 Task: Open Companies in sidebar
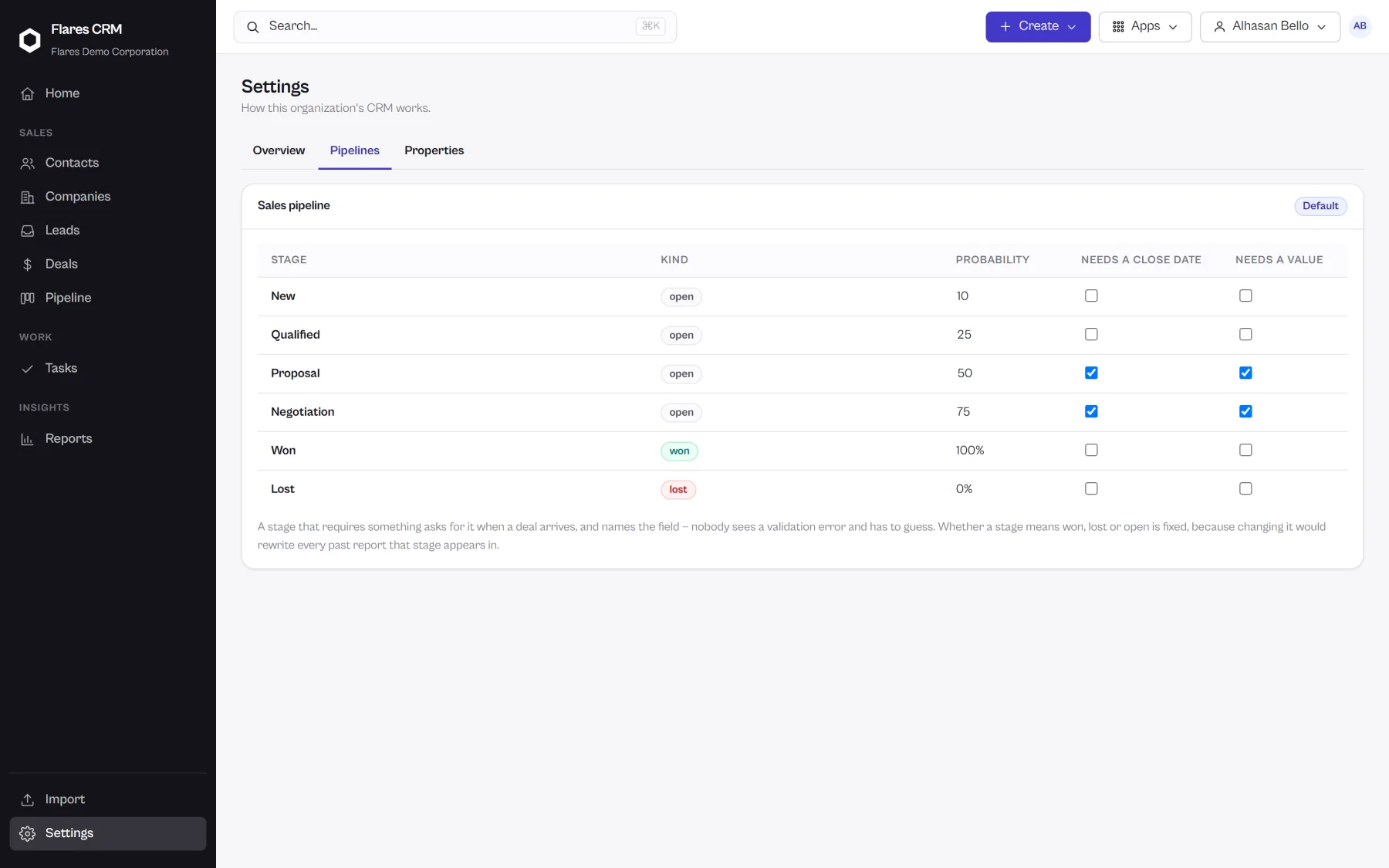108,197
